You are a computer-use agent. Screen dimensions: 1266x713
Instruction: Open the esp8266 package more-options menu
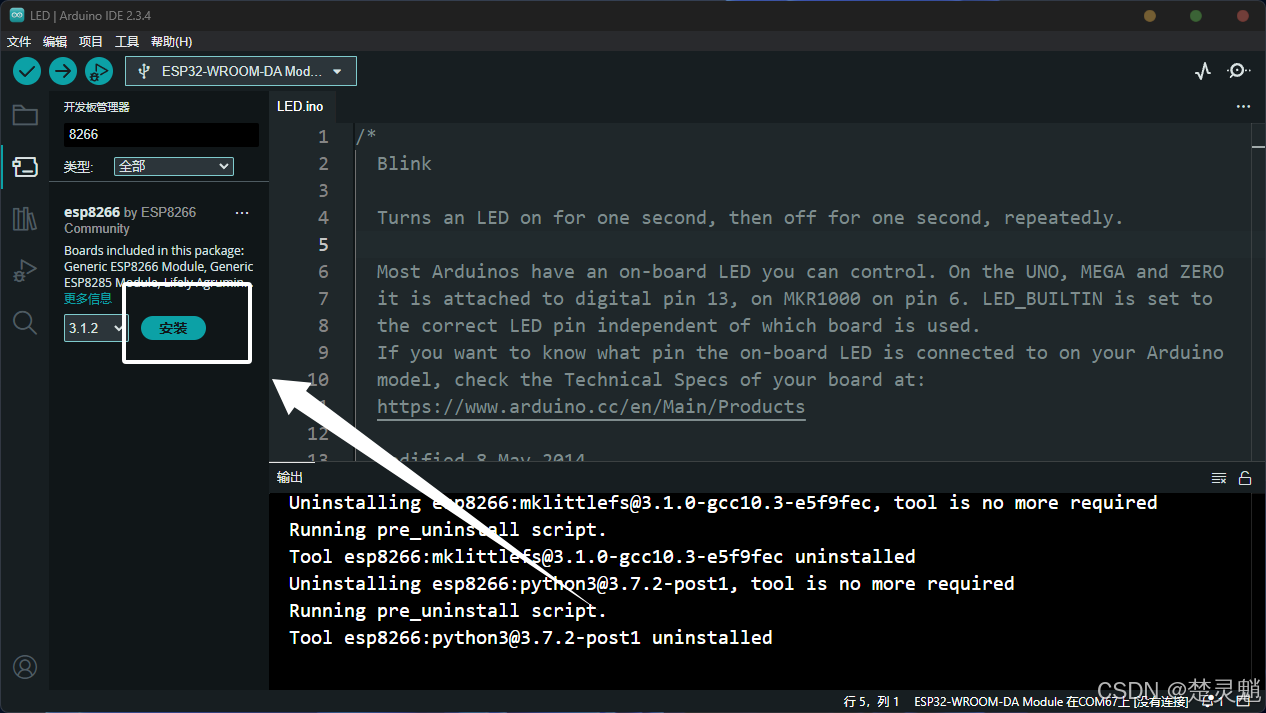pyautogui.click(x=242, y=213)
